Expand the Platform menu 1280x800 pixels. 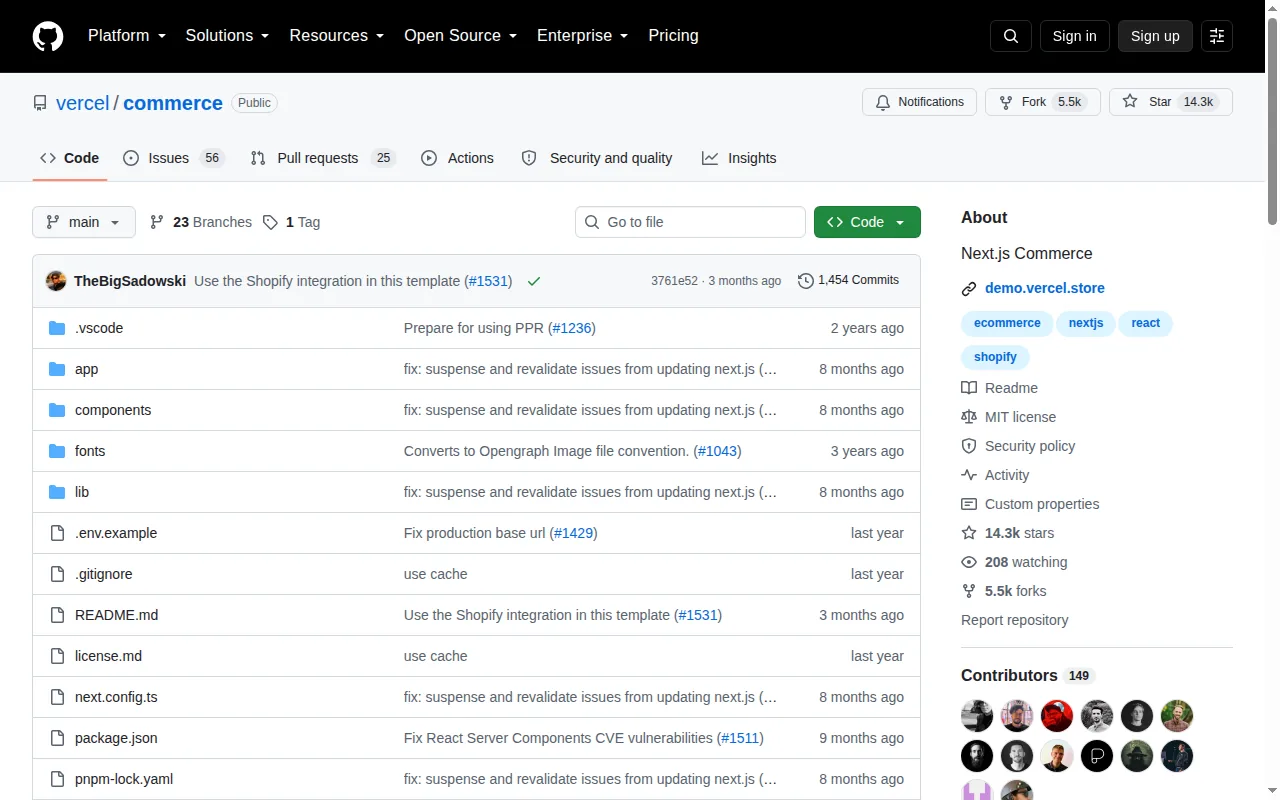tap(126, 36)
